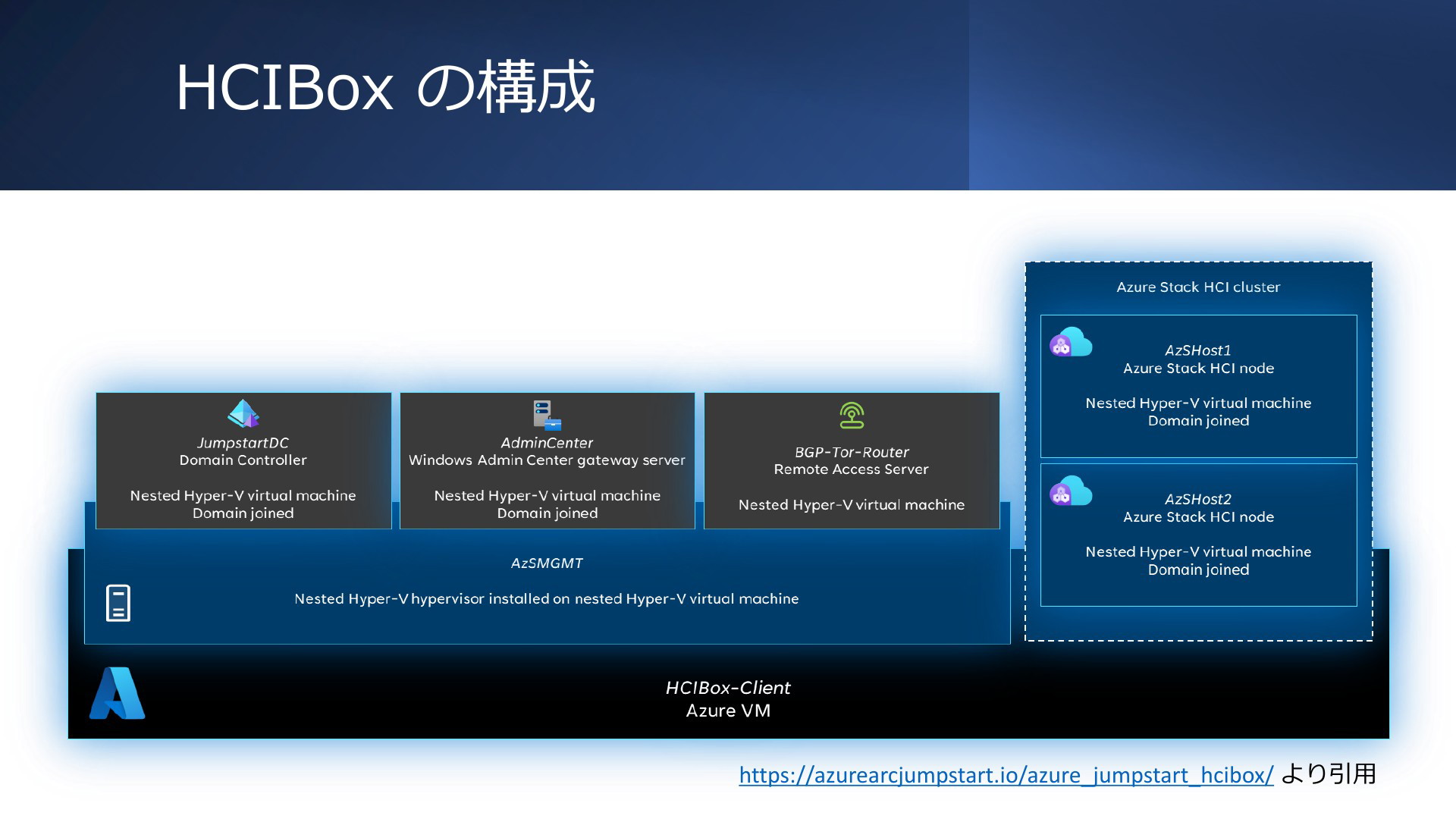Click 'Domain joined' in AzSHost2 box

pyautogui.click(x=1198, y=570)
